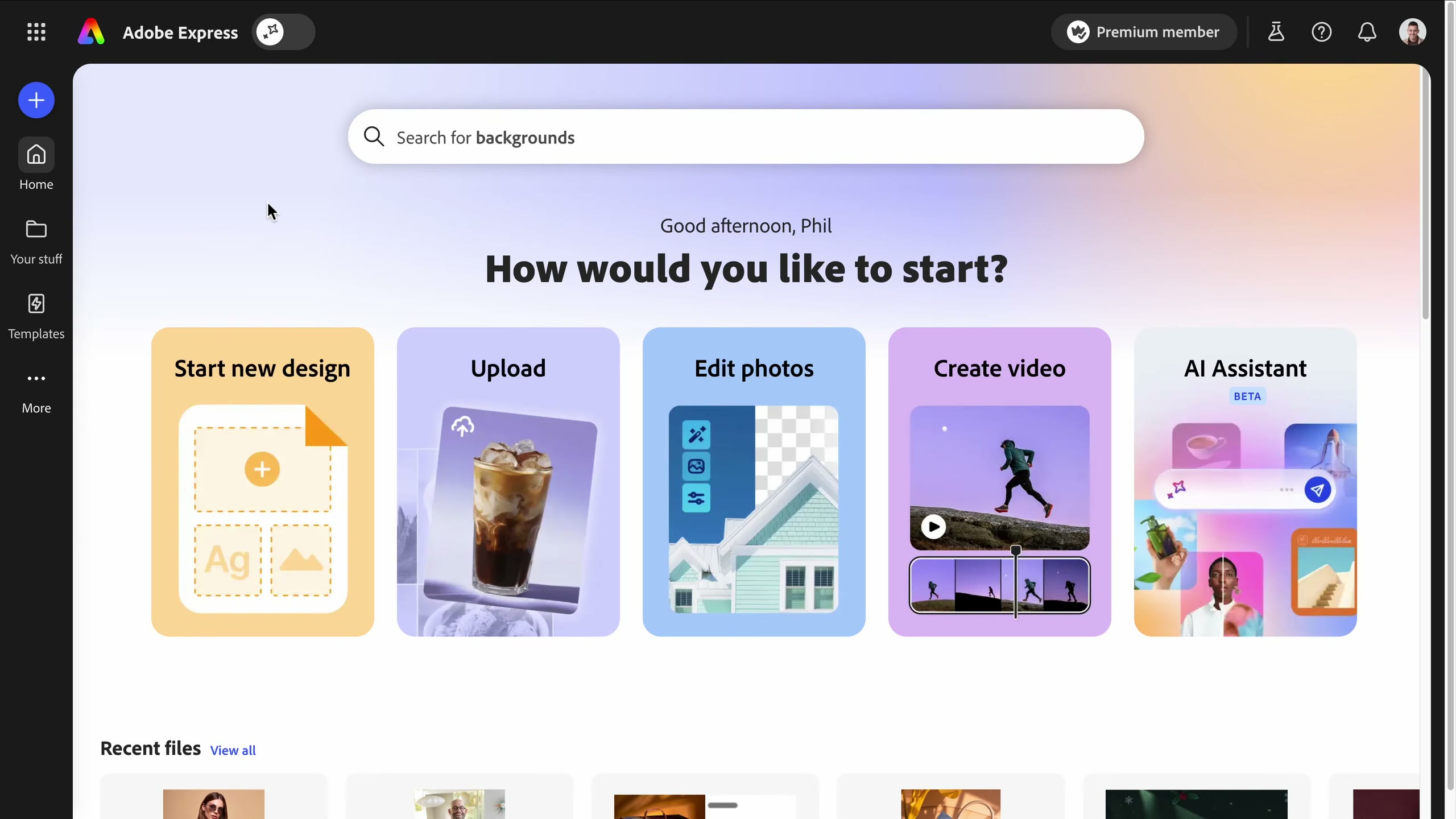Open Your stuff folder in sidebar
The image size is (1456, 819).
pos(36,242)
